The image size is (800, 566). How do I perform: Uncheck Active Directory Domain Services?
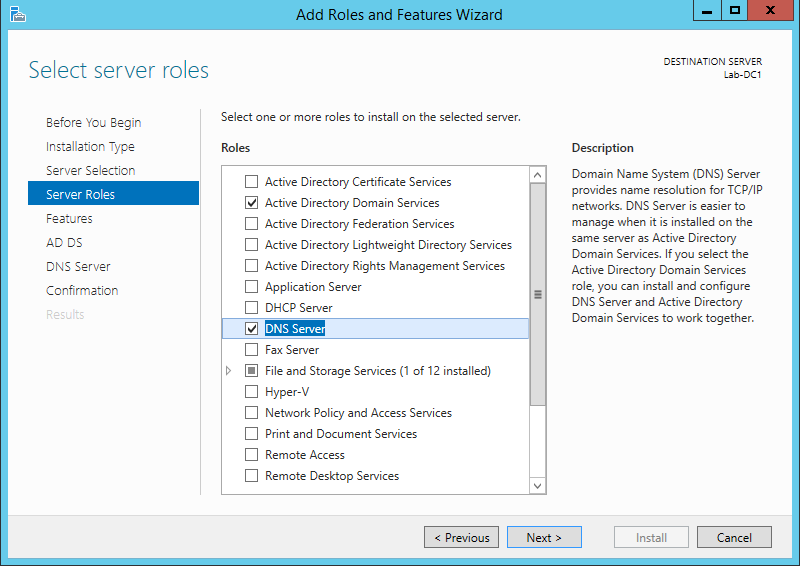[251, 203]
